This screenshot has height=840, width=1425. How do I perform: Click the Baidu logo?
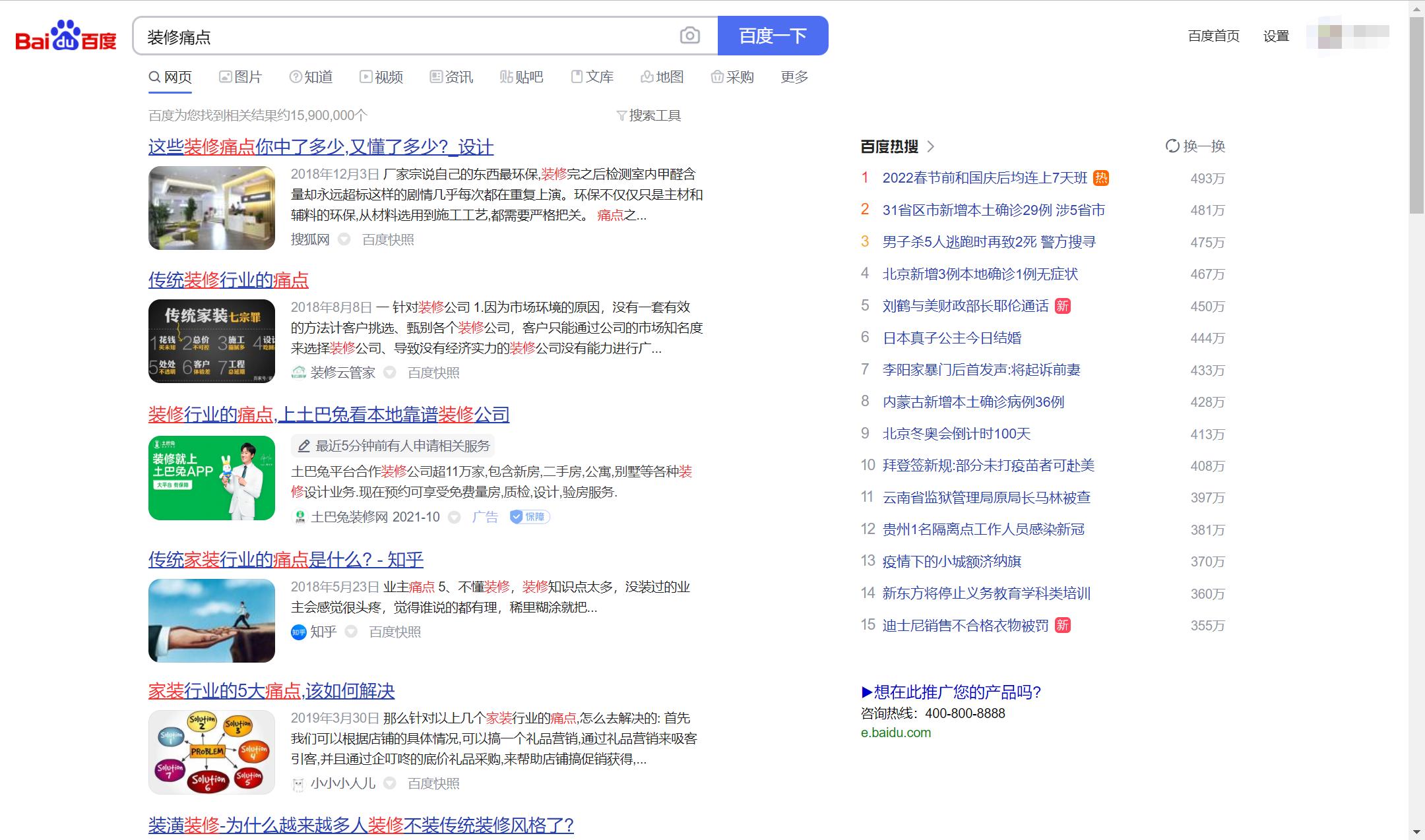click(x=66, y=36)
